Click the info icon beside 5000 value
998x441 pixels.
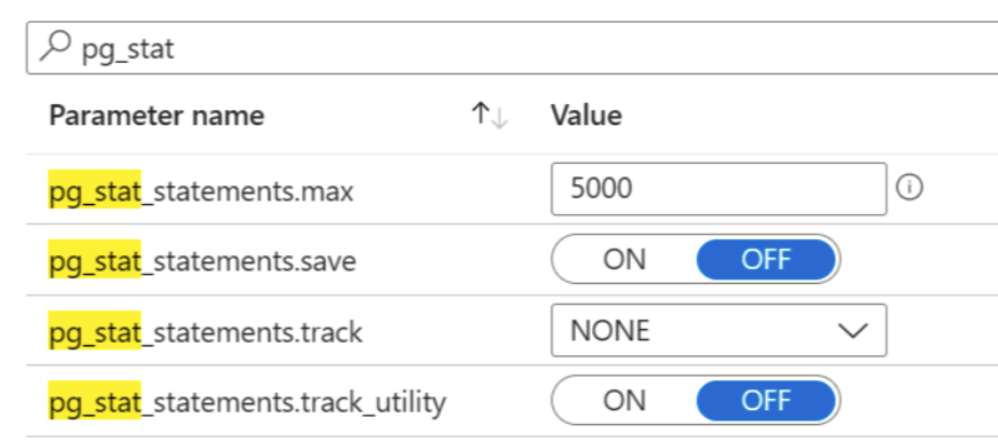tap(910, 188)
